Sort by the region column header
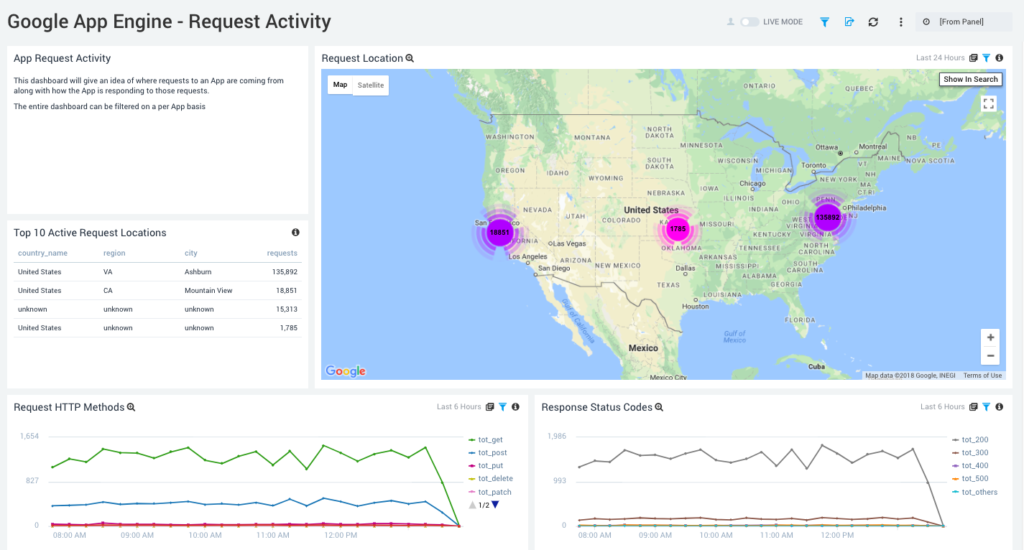 click(114, 253)
